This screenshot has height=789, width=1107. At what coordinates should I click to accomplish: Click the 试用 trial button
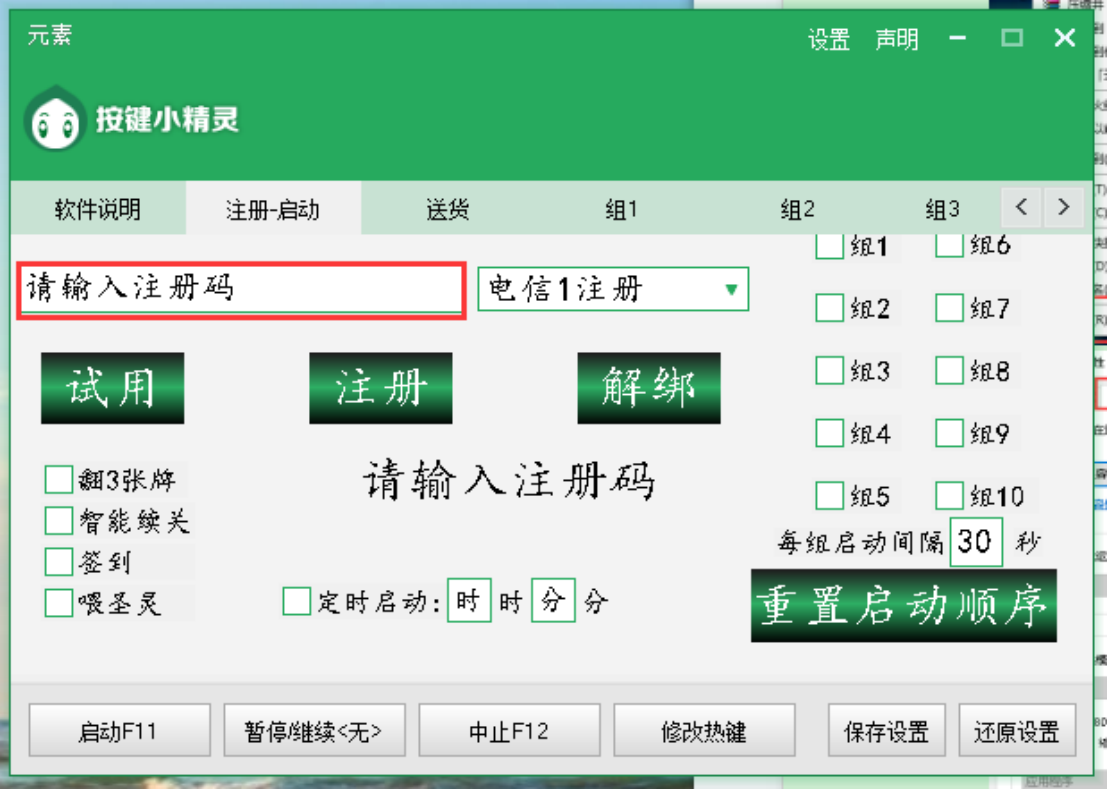tap(112, 388)
